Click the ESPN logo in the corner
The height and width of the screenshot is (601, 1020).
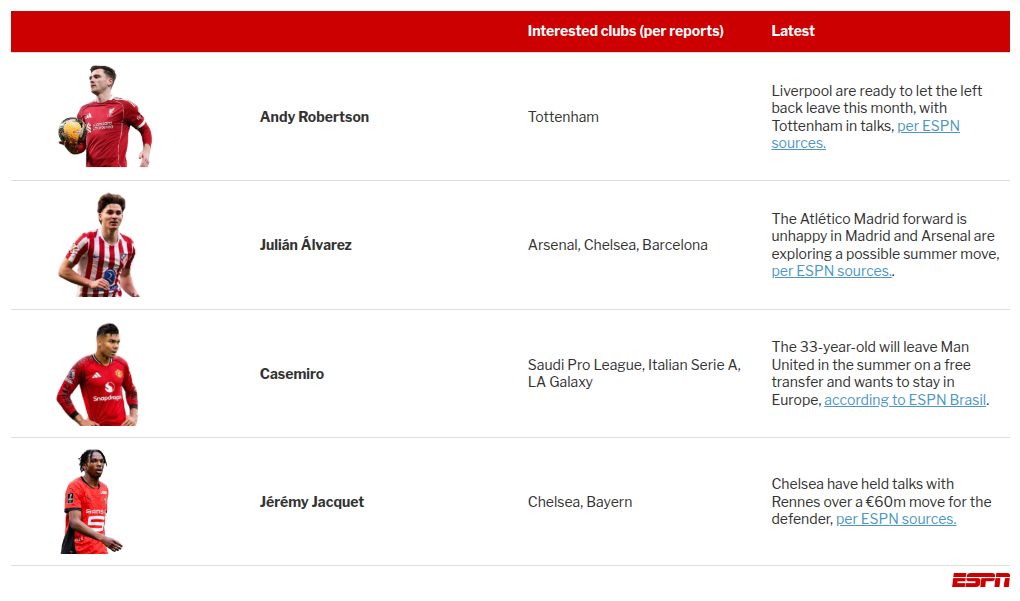[980, 580]
